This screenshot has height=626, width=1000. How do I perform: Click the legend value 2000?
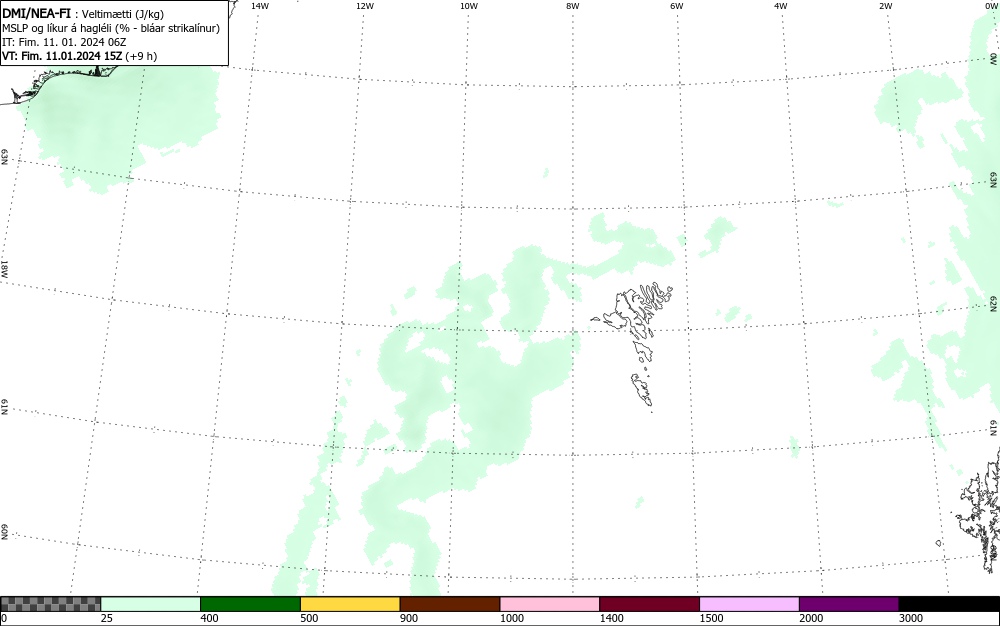coord(811,618)
